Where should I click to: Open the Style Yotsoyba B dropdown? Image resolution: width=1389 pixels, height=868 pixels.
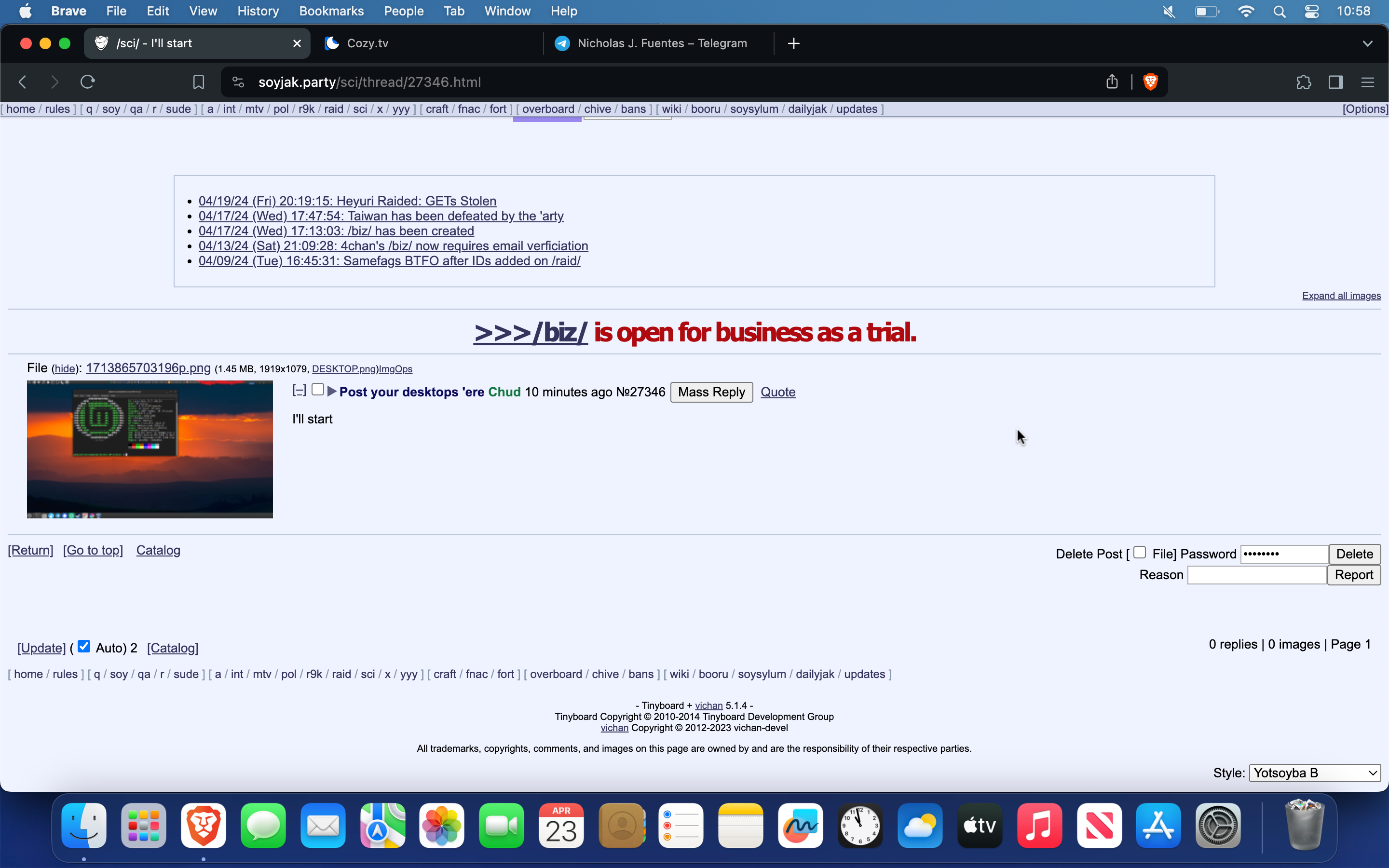[1314, 773]
